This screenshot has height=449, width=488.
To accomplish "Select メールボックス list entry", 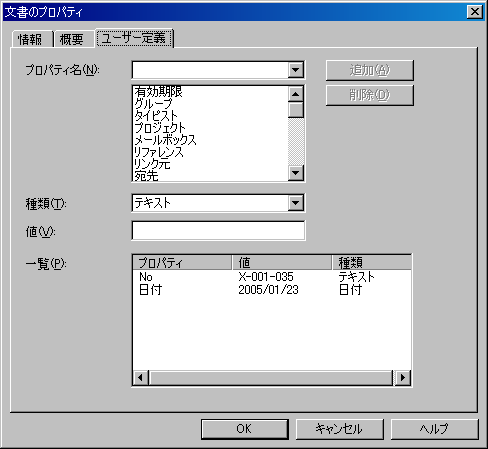I will [210, 140].
